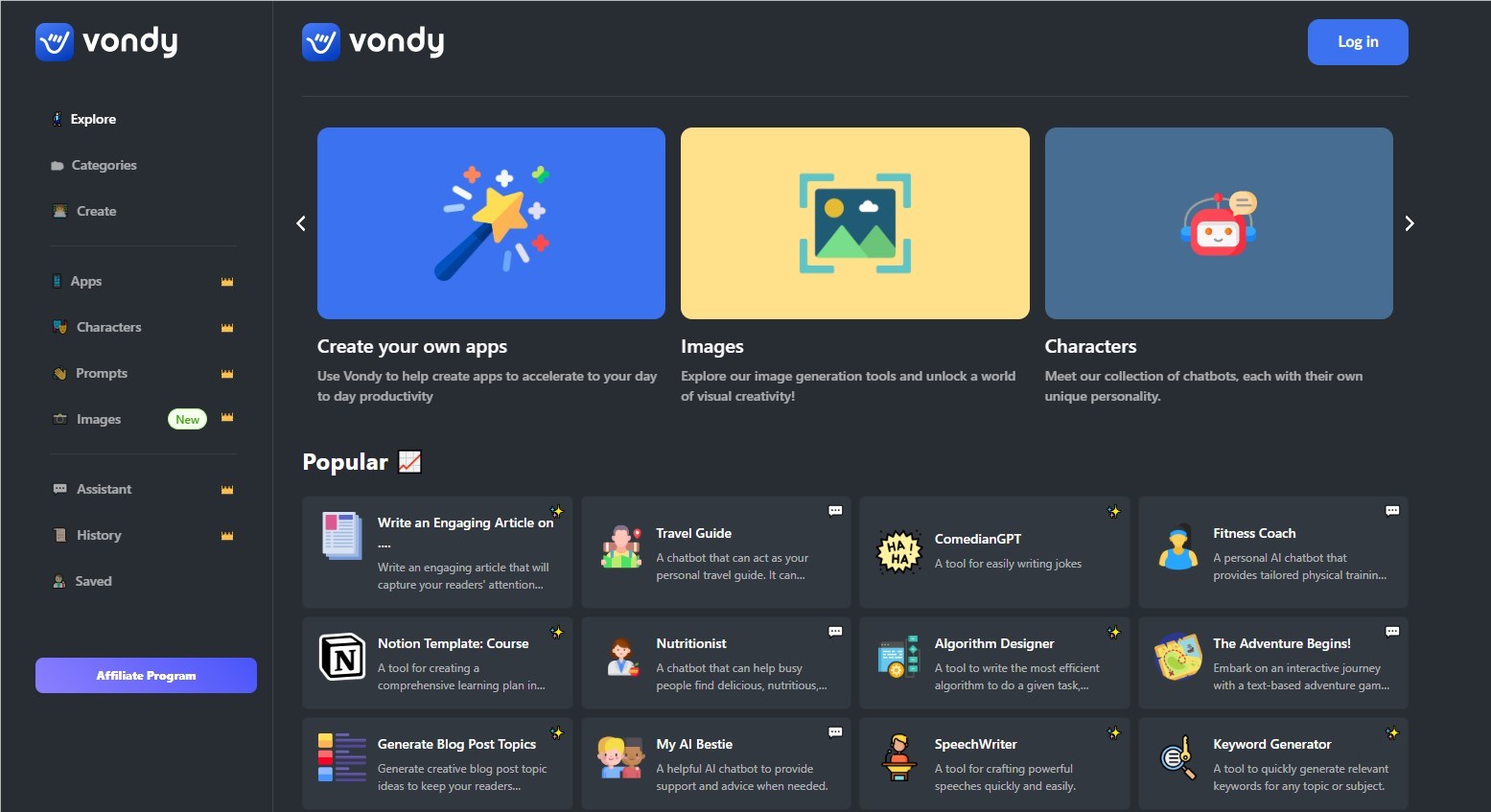
Task: Click the vondy logo in the sidebar
Action: (x=106, y=42)
